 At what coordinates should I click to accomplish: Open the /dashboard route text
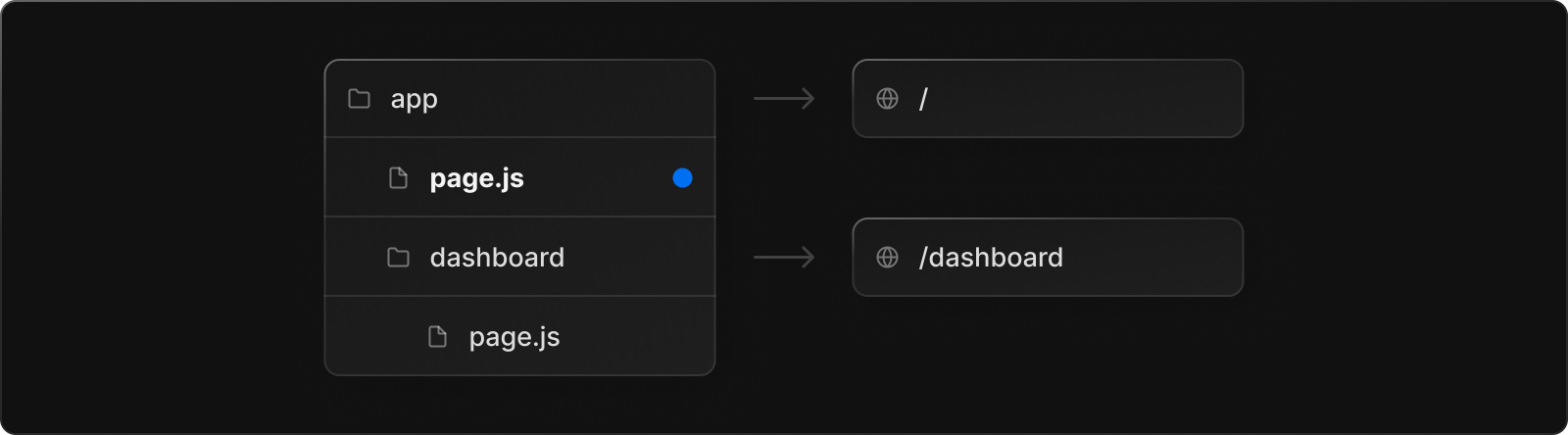tap(991, 258)
